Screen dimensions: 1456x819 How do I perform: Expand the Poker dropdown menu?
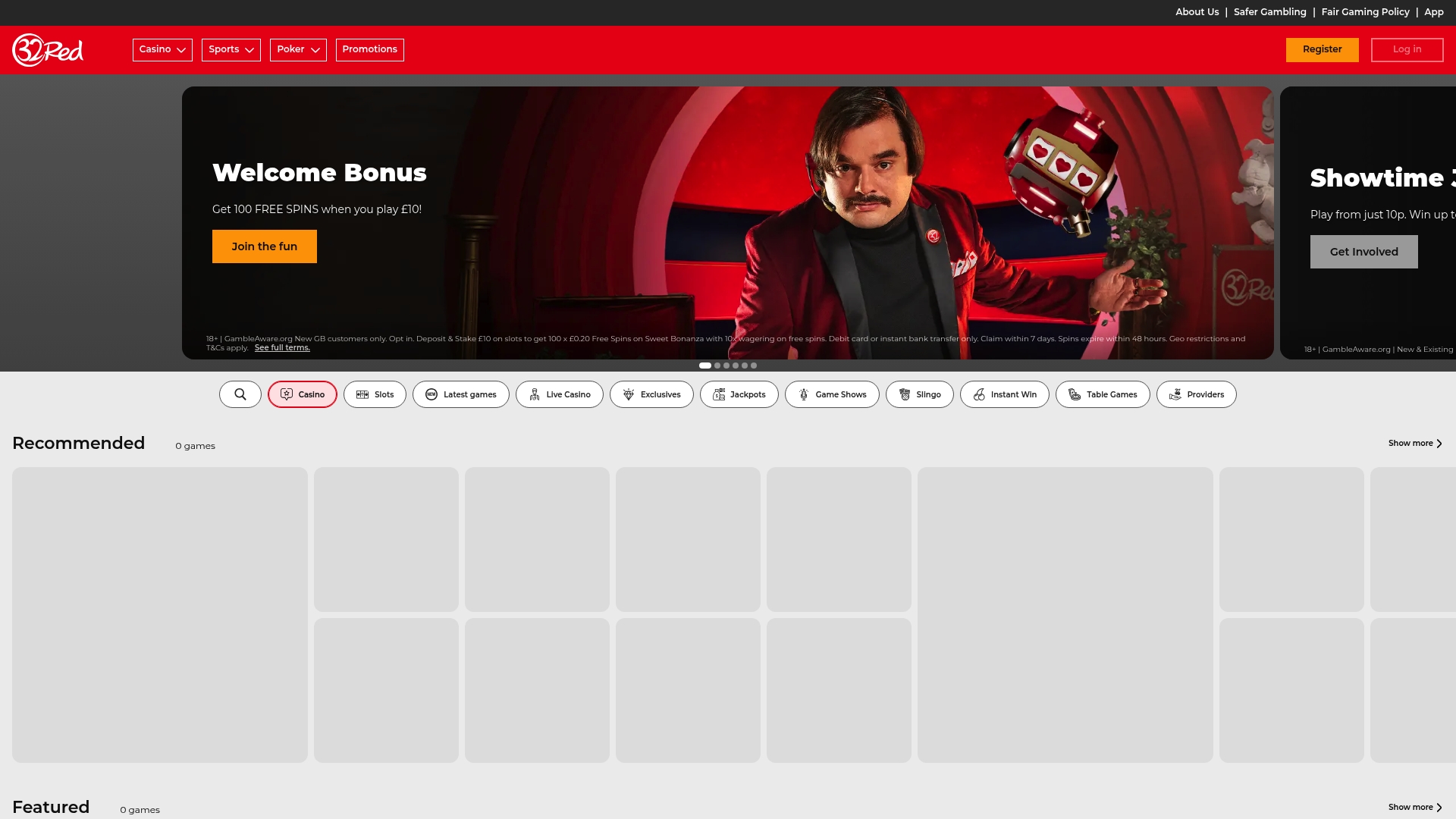coord(298,50)
